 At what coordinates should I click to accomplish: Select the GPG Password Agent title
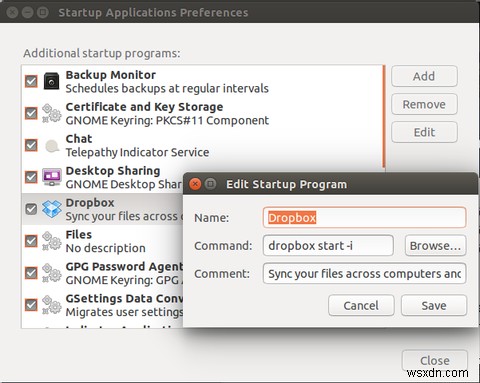coord(124,267)
